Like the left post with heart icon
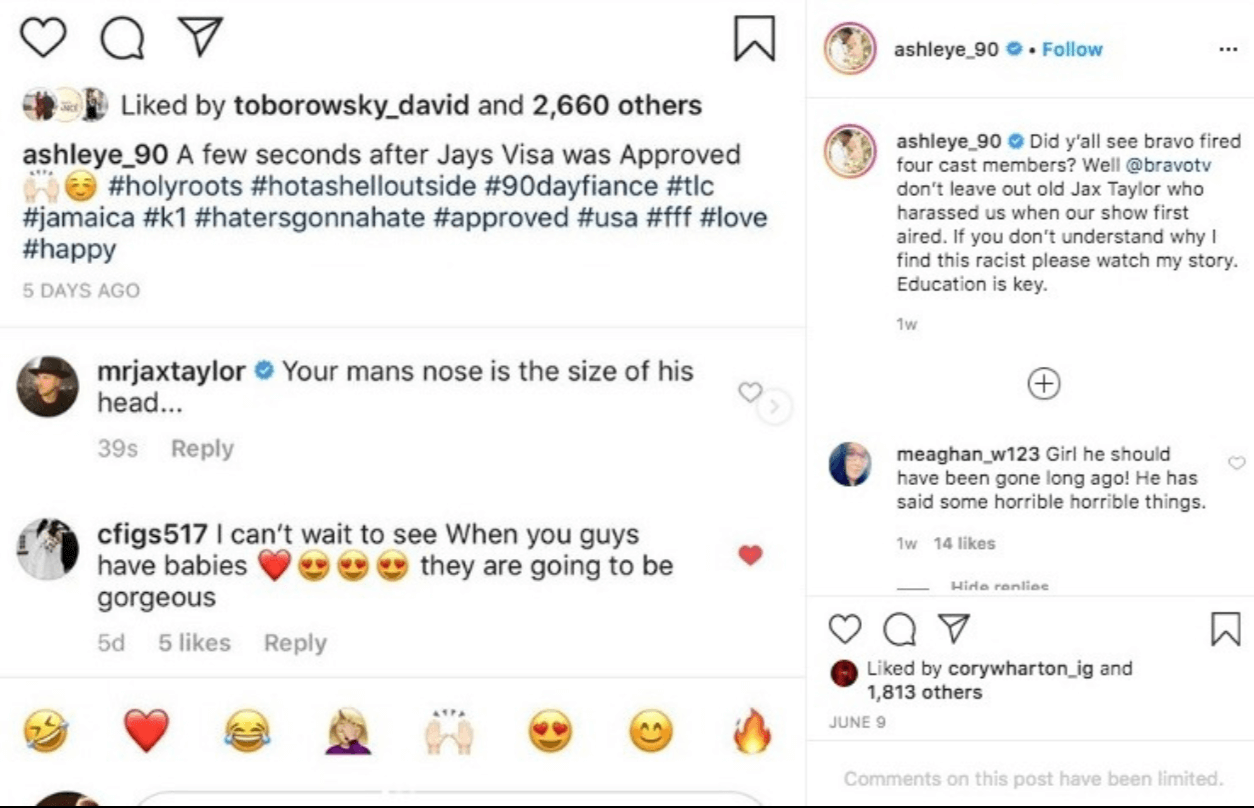The image size is (1254, 808). (43, 38)
